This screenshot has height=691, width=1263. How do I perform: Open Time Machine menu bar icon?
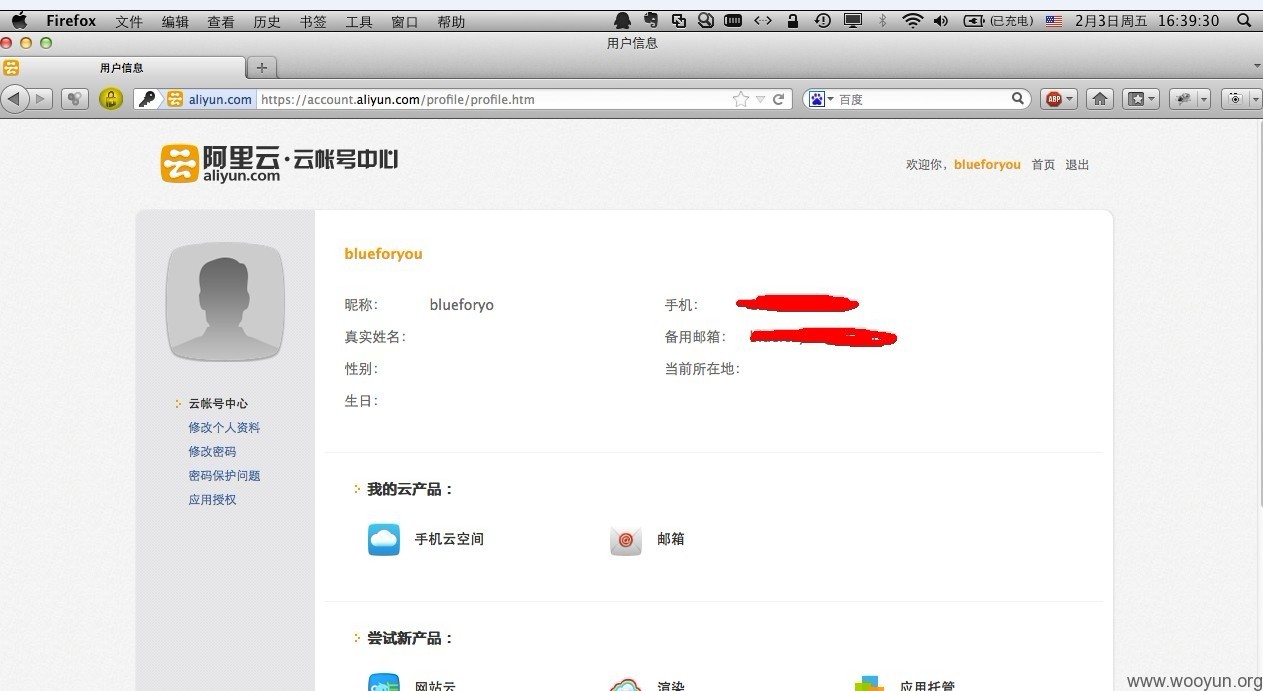(x=822, y=20)
